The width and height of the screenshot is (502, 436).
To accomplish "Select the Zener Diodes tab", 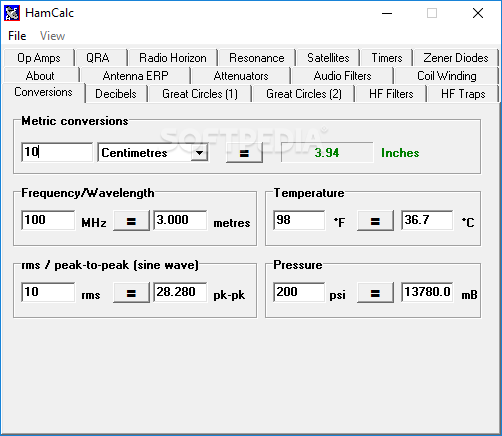I will pos(456,58).
